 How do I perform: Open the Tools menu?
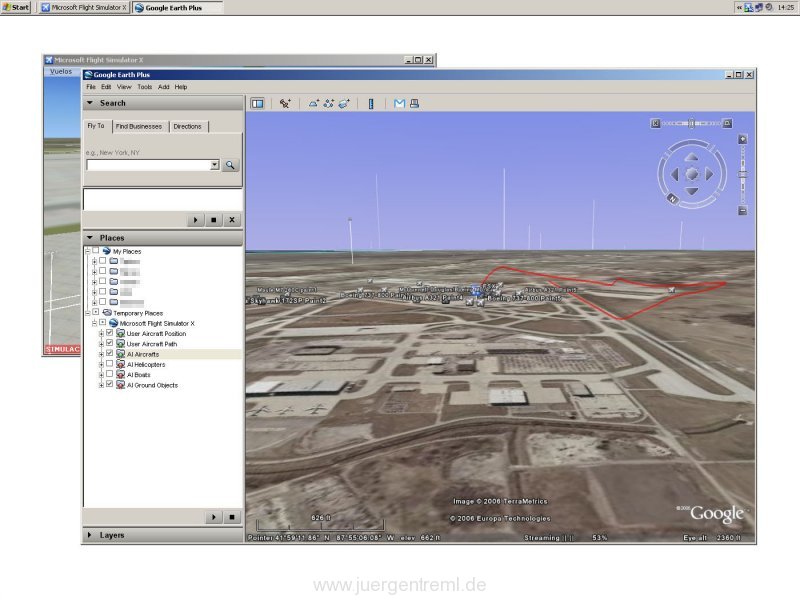tap(145, 87)
